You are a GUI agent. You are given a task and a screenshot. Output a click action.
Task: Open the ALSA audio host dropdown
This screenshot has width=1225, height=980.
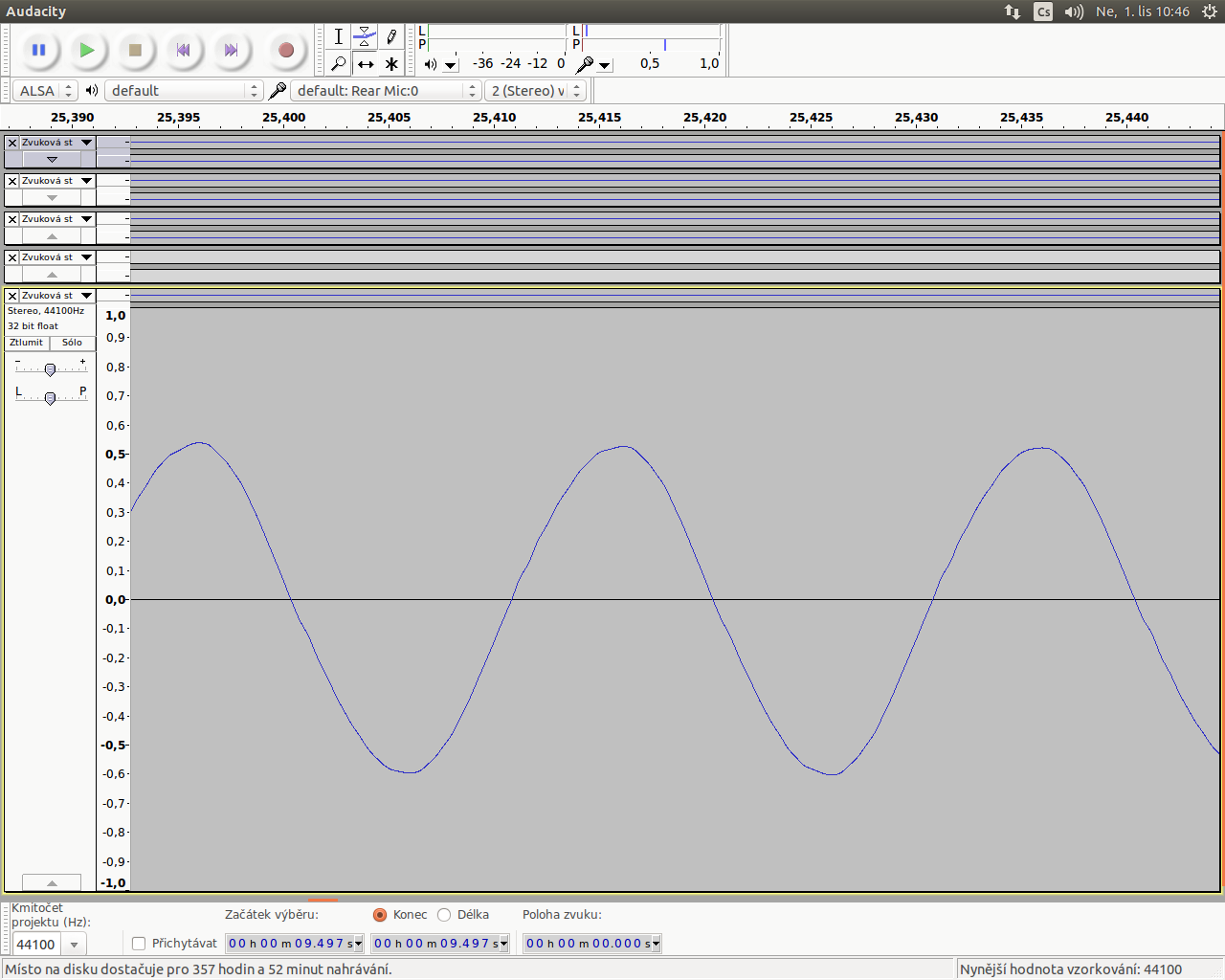44,91
